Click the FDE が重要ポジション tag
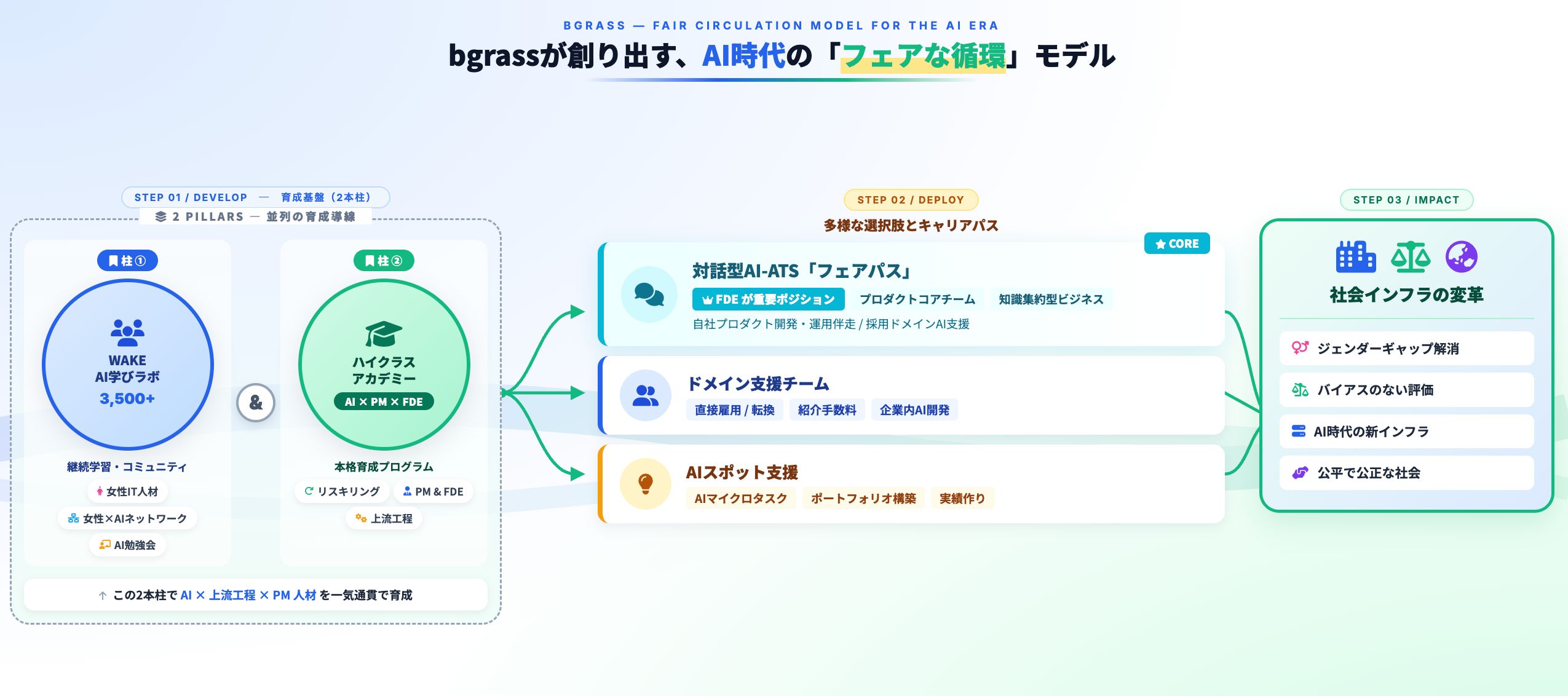 pyautogui.click(x=768, y=299)
